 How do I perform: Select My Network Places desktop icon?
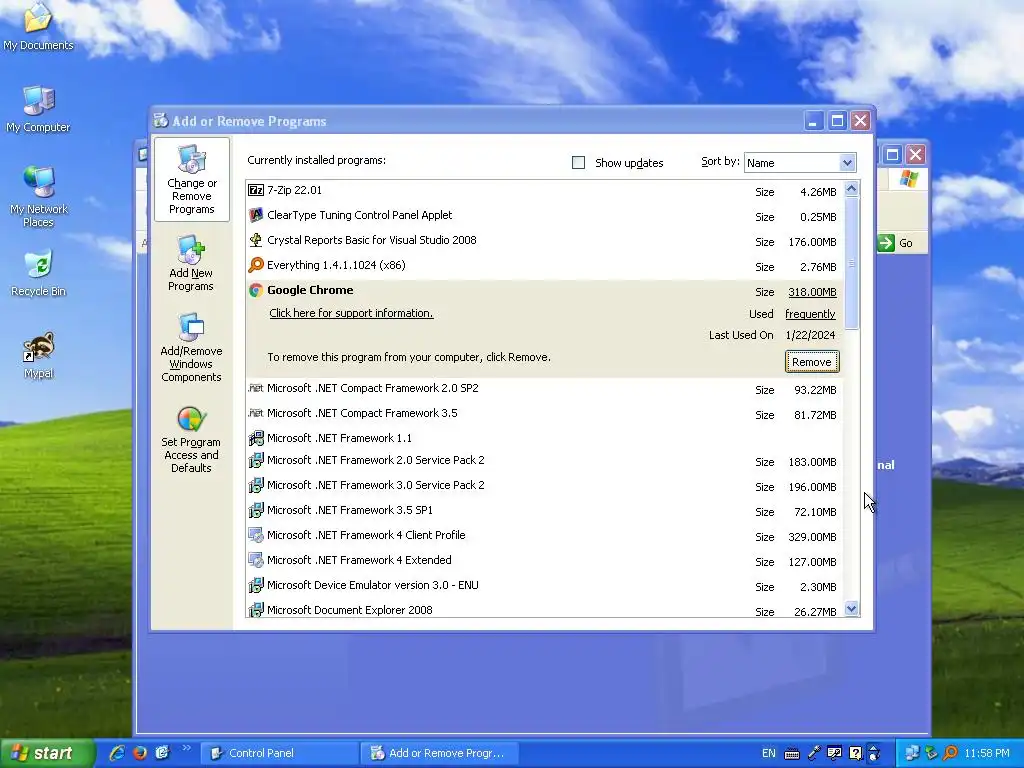coord(38,196)
